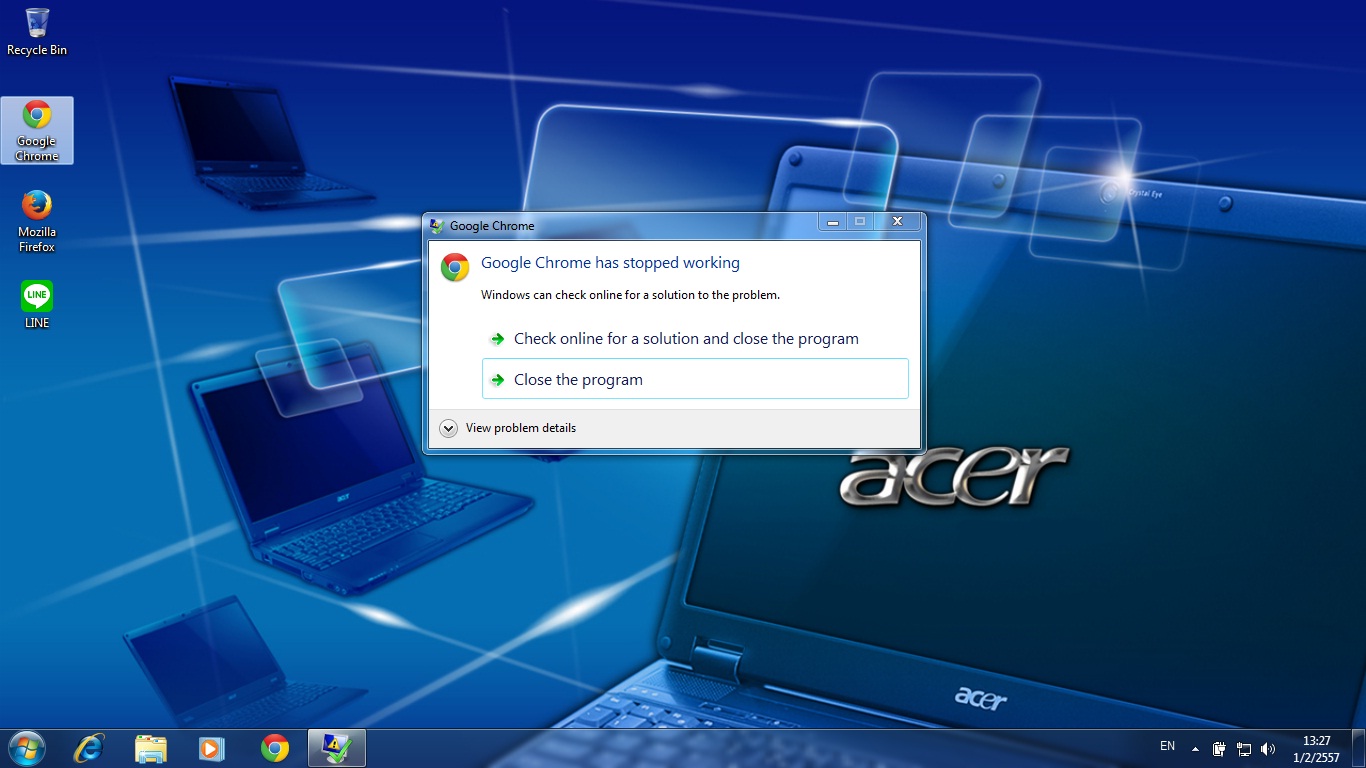Open the network connection tray icon
Viewport: 1366px width, 768px height.
pyautogui.click(x=1244, y=748)
